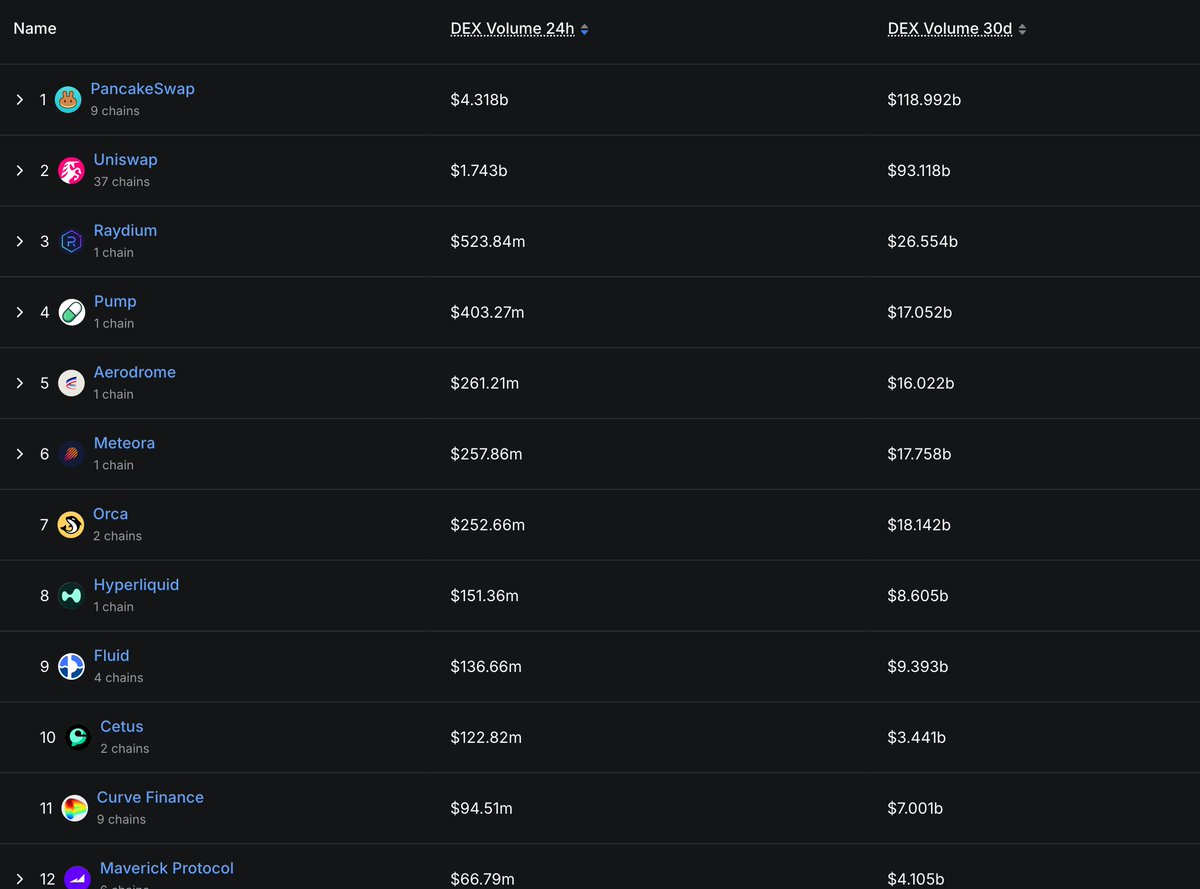Expand the Pump row
The height and width of the screenshot is (889, 1200).
[x=20, y=313]
